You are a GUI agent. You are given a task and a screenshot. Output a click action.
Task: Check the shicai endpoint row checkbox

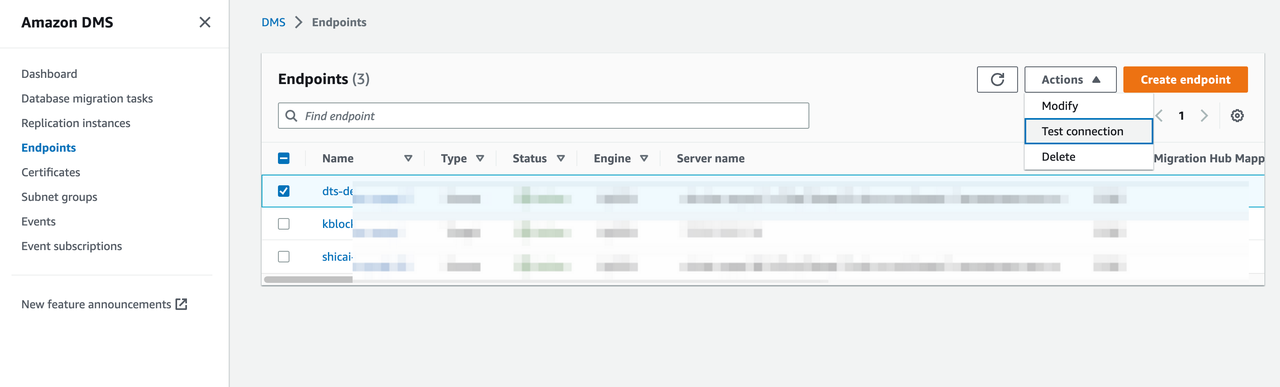(x=284, y=257)
